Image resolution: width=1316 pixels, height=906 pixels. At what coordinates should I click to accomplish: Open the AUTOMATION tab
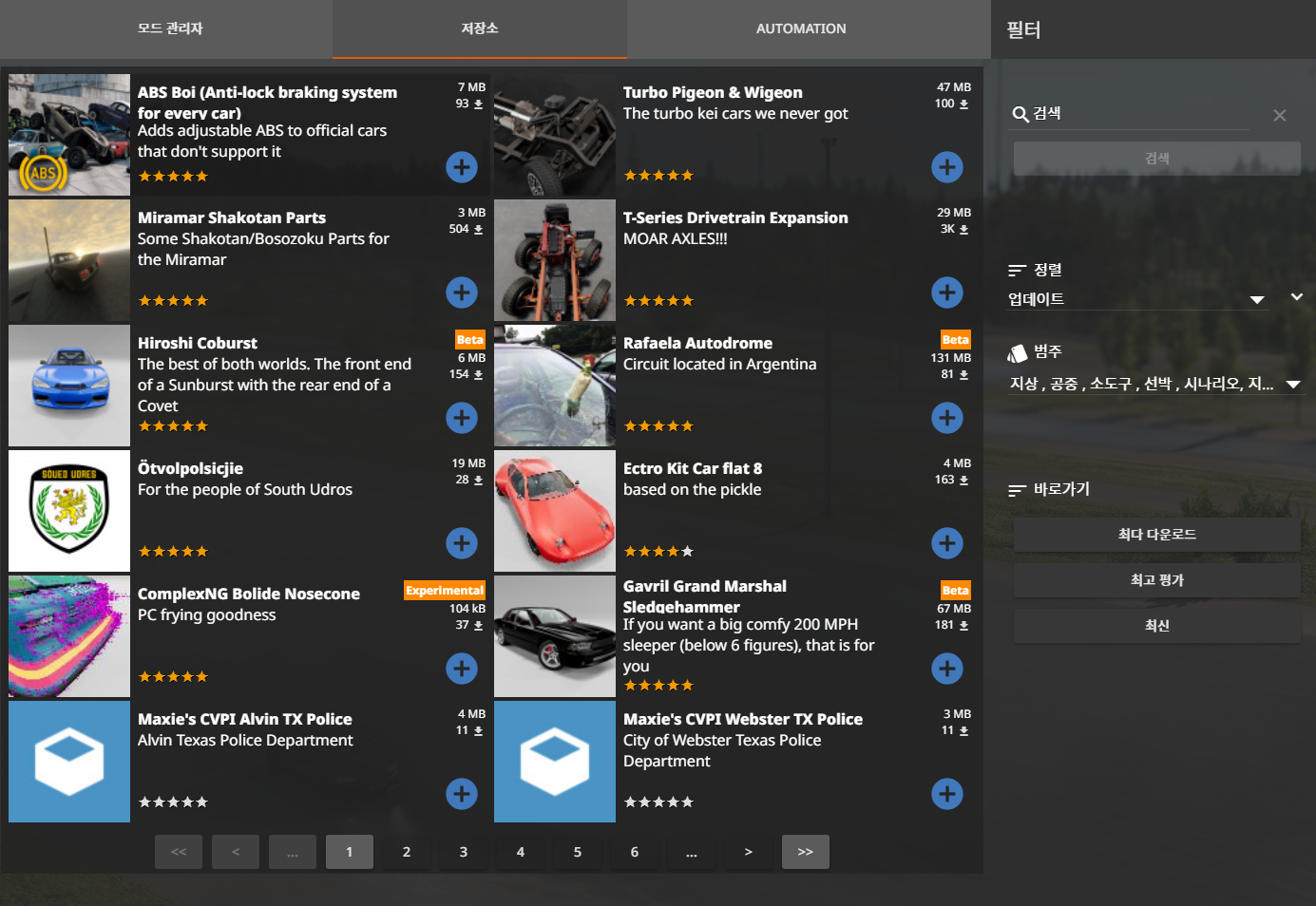(x=800, y=28)
